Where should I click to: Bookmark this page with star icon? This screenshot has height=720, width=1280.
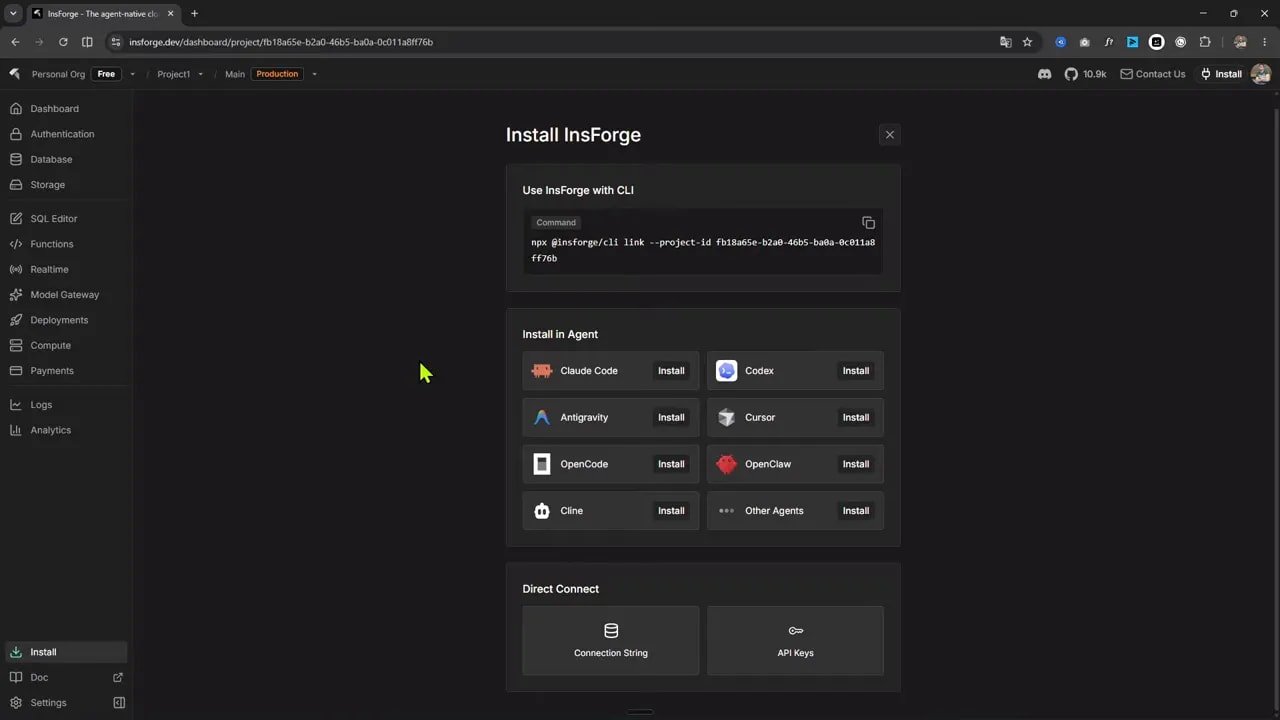[x=1027, y=42]
